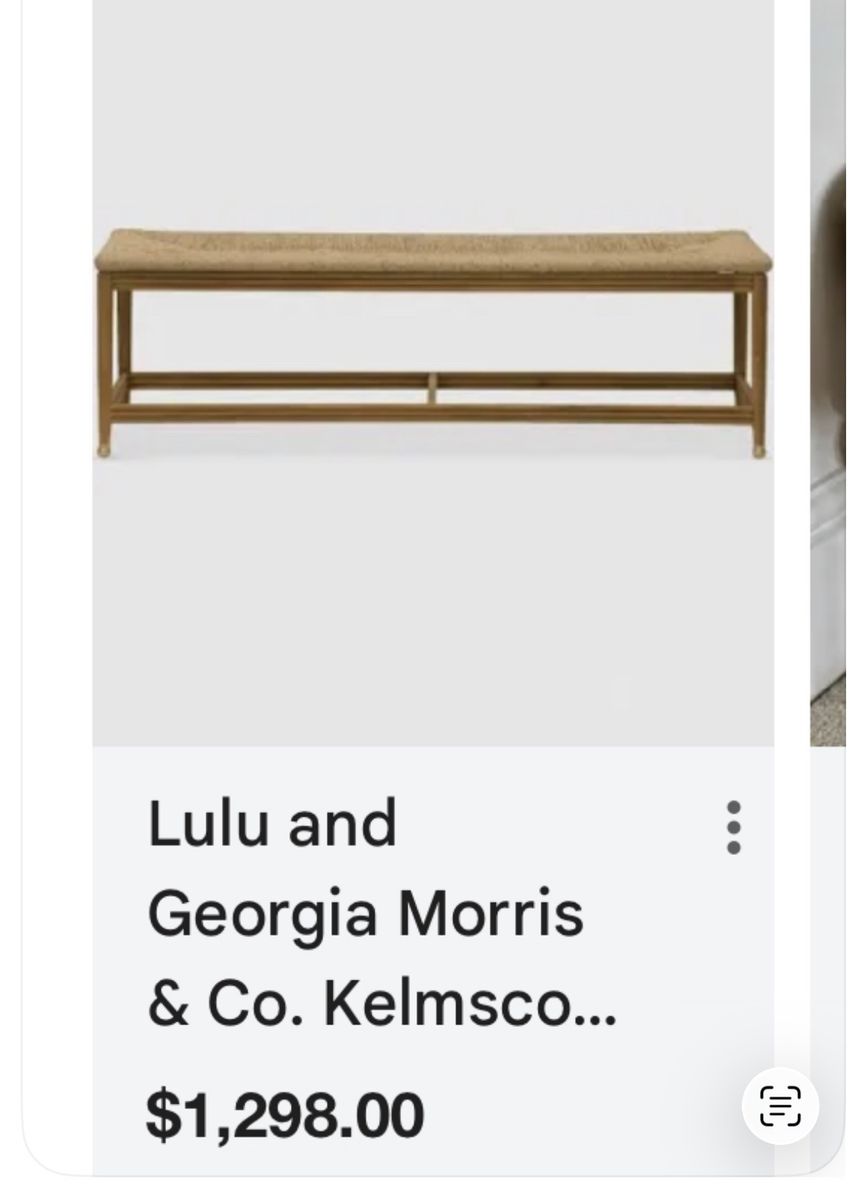This screenshot has height=1200, width=866.
Task: Select the $1,298.00 price text
Action: tap(285, 1116)
